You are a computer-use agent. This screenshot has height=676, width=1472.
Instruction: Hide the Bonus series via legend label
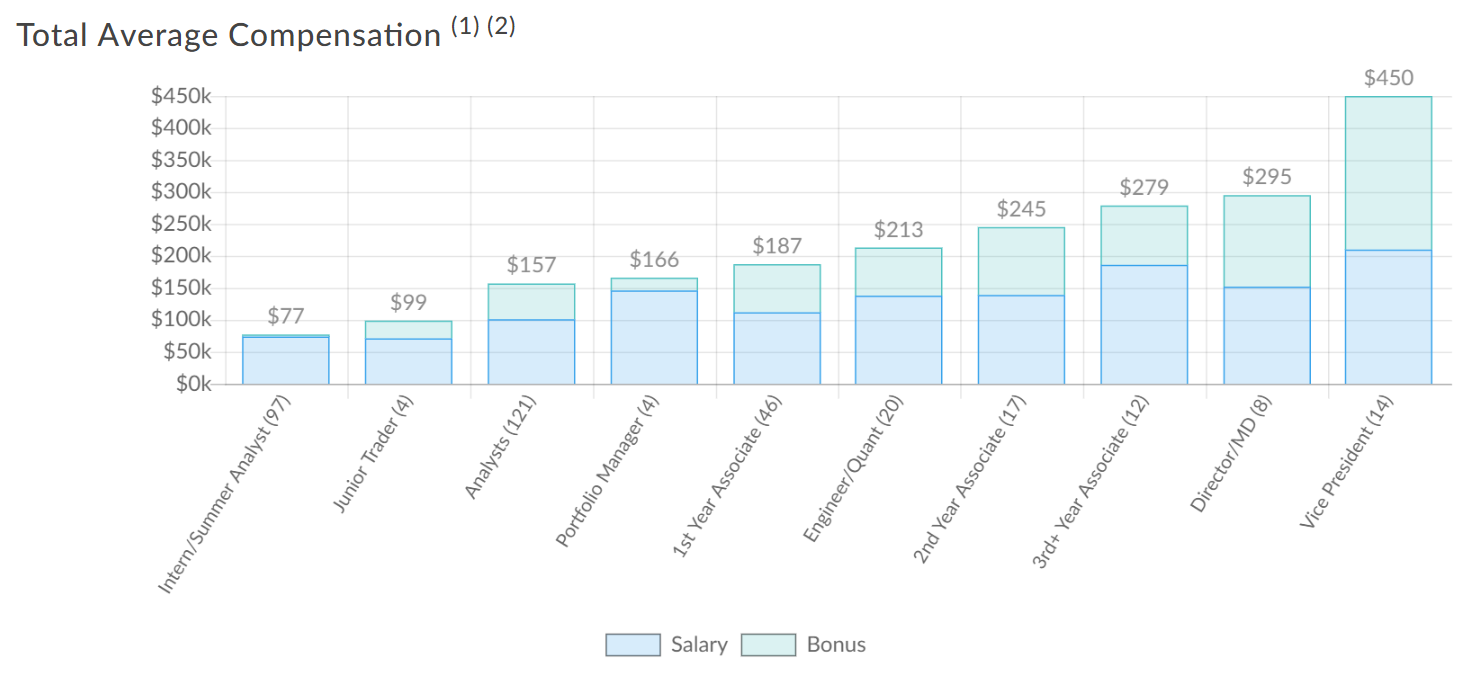tap(836, 645)
